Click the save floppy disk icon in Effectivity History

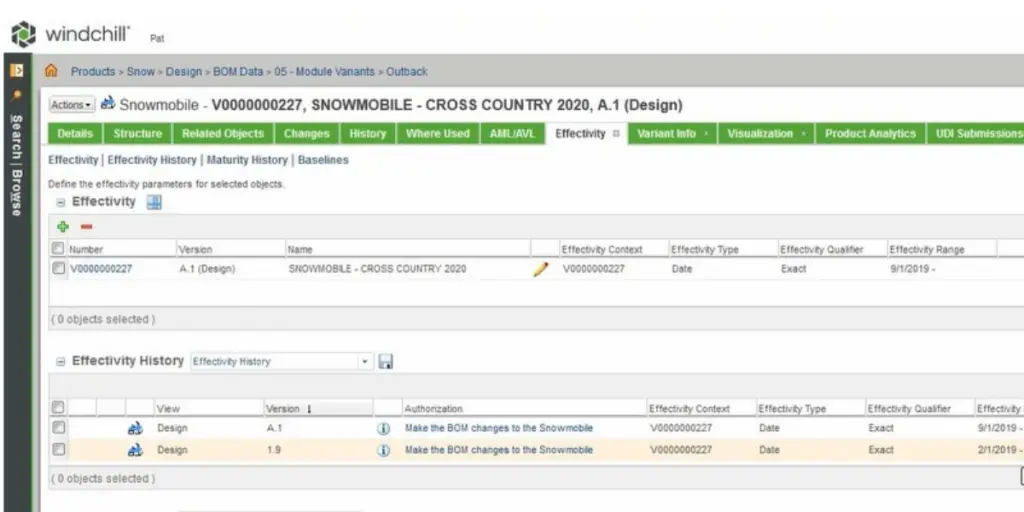385,361
